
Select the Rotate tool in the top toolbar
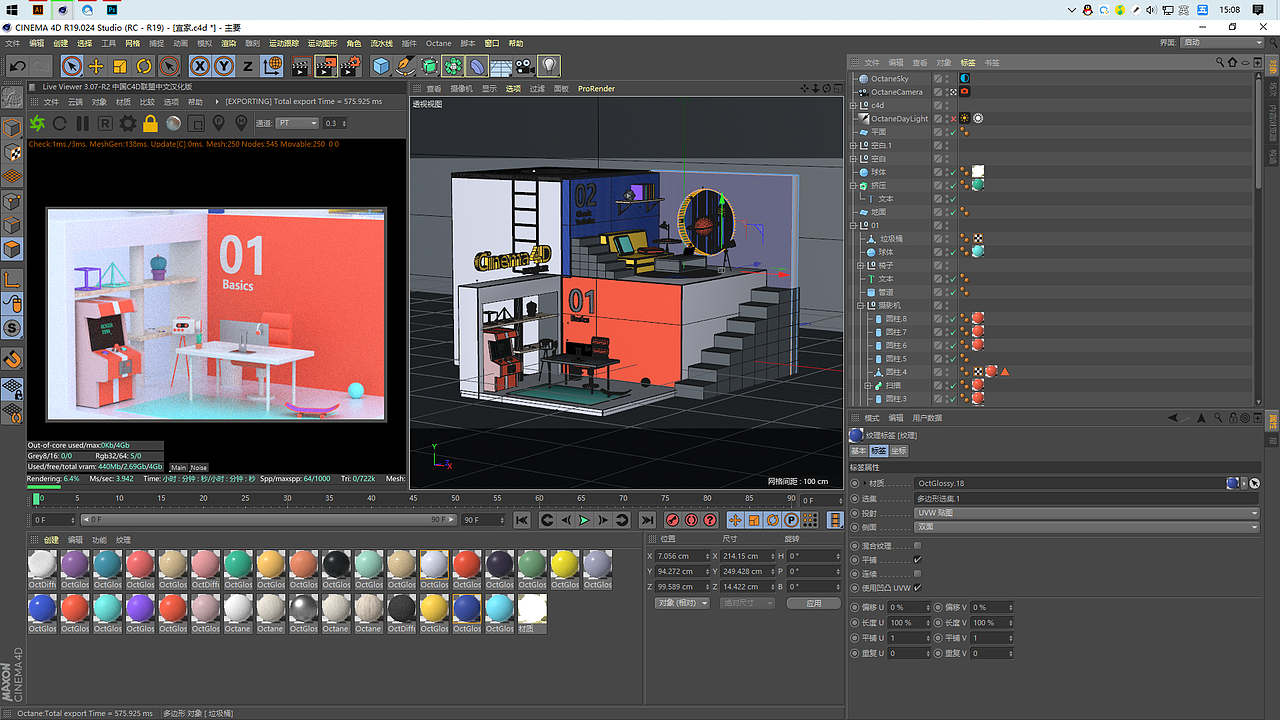pyautogui.click(x=144, y=66)
